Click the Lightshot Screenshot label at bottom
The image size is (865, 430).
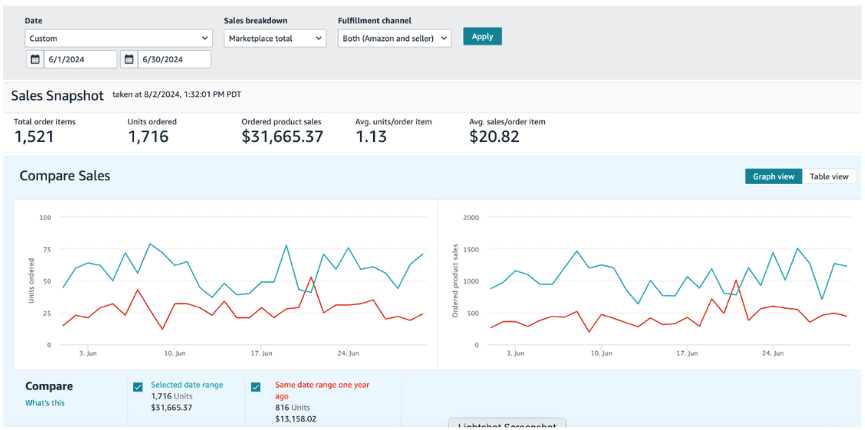[x=507, y=425]
